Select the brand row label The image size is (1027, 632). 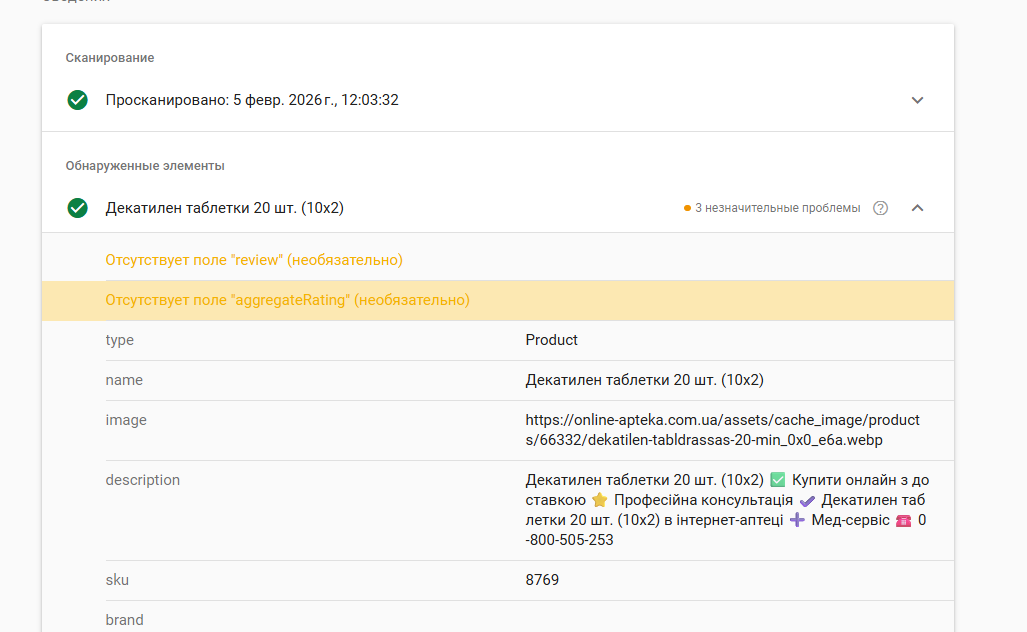coord(124,620)
